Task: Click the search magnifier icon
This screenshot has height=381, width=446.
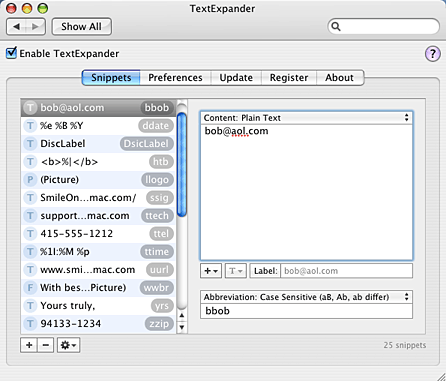Action: [336, 26]
